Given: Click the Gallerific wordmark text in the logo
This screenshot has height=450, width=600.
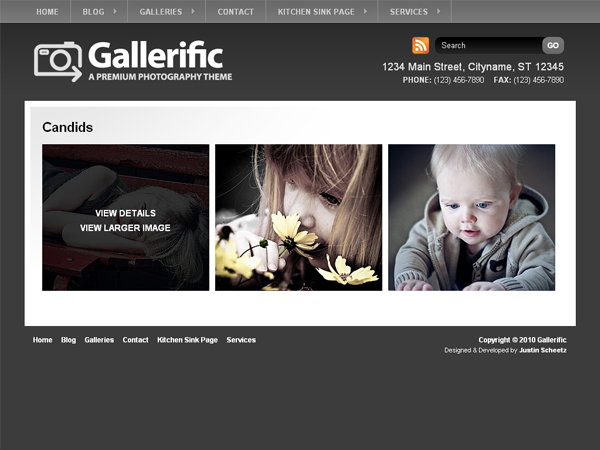Looking at the screenshot, I should coord(156,55).
